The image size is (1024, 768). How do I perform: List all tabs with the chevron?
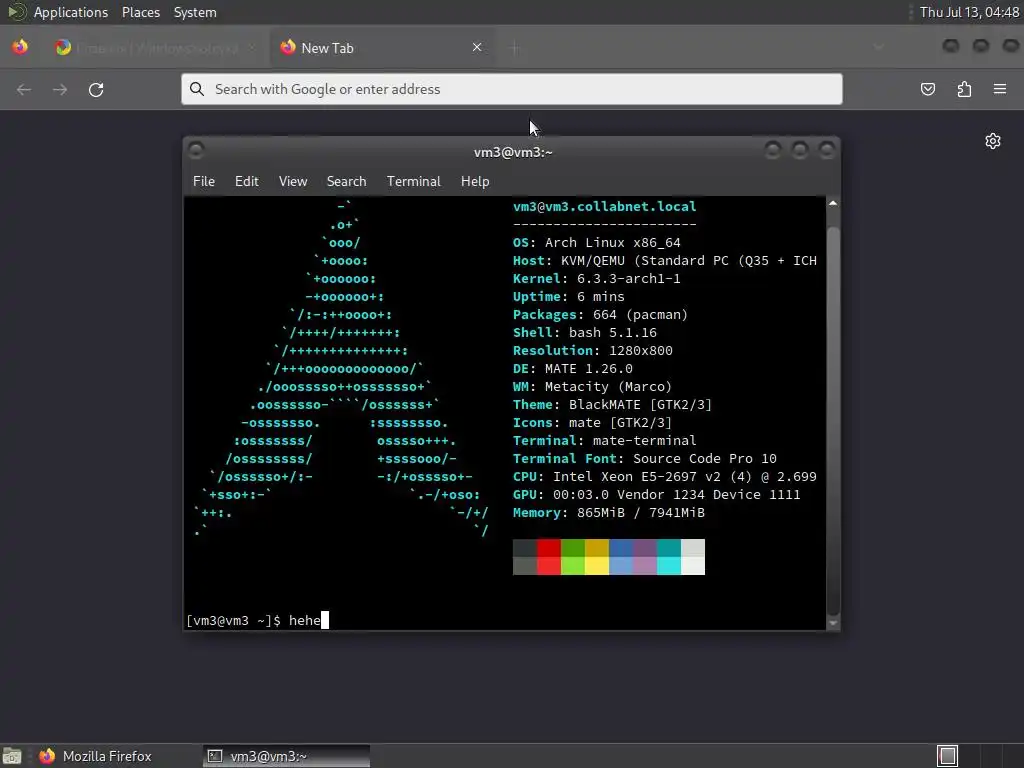[878, 47]
